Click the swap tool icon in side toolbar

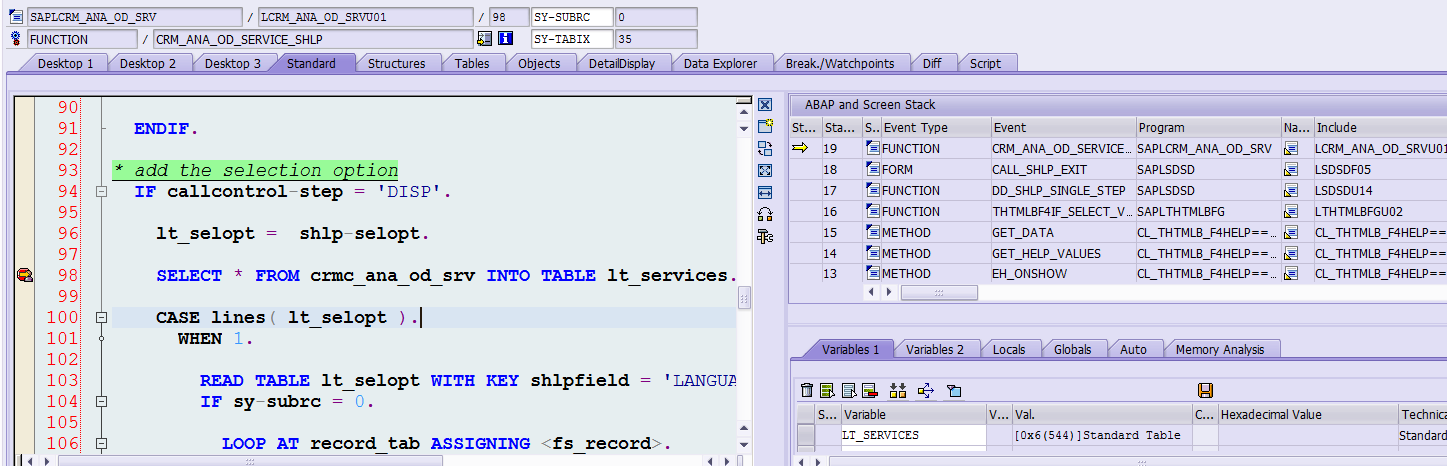(x=765, y=148)
